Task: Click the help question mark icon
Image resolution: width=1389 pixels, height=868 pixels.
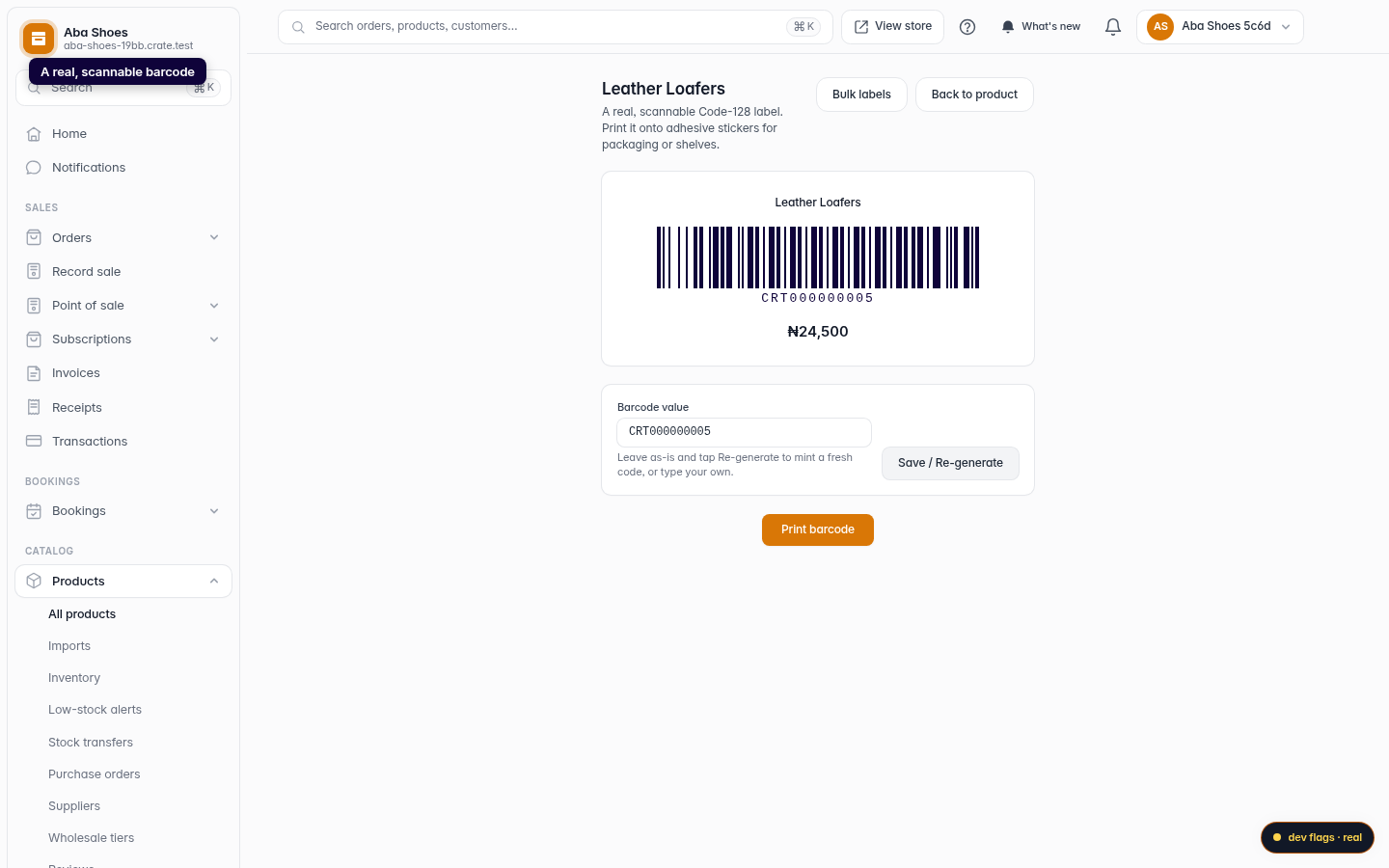Action: pyautogui.click(x=967, y=27)
